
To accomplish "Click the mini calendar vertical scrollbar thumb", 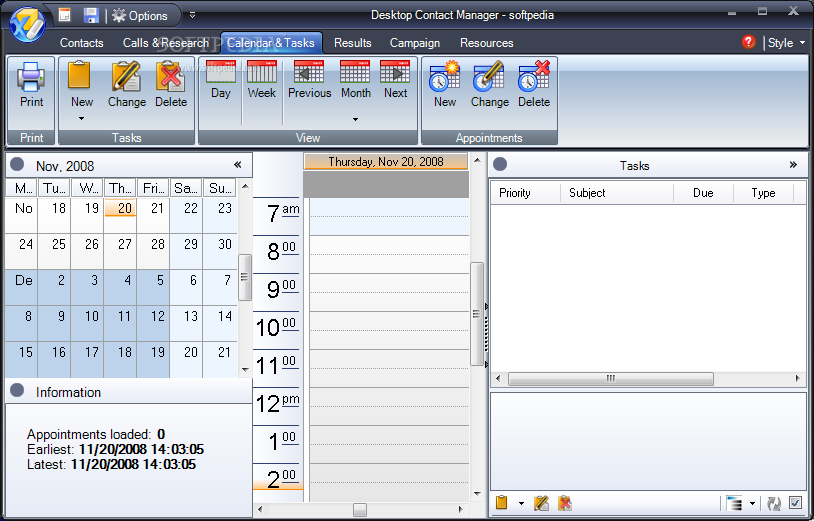I will click(245, 277).
